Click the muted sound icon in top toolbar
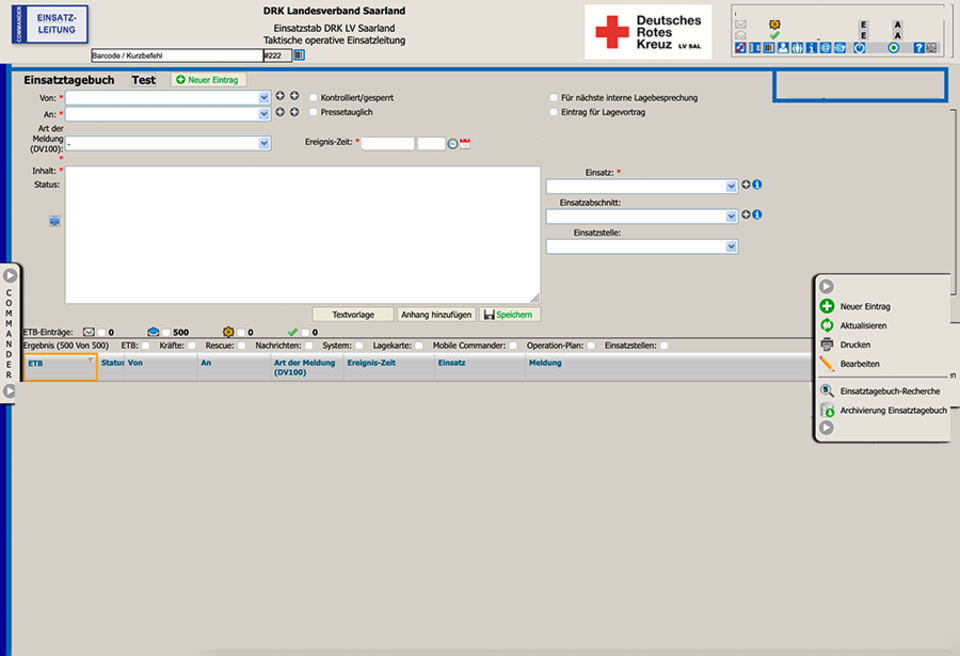The image size is (960, 656). point(740,48)
